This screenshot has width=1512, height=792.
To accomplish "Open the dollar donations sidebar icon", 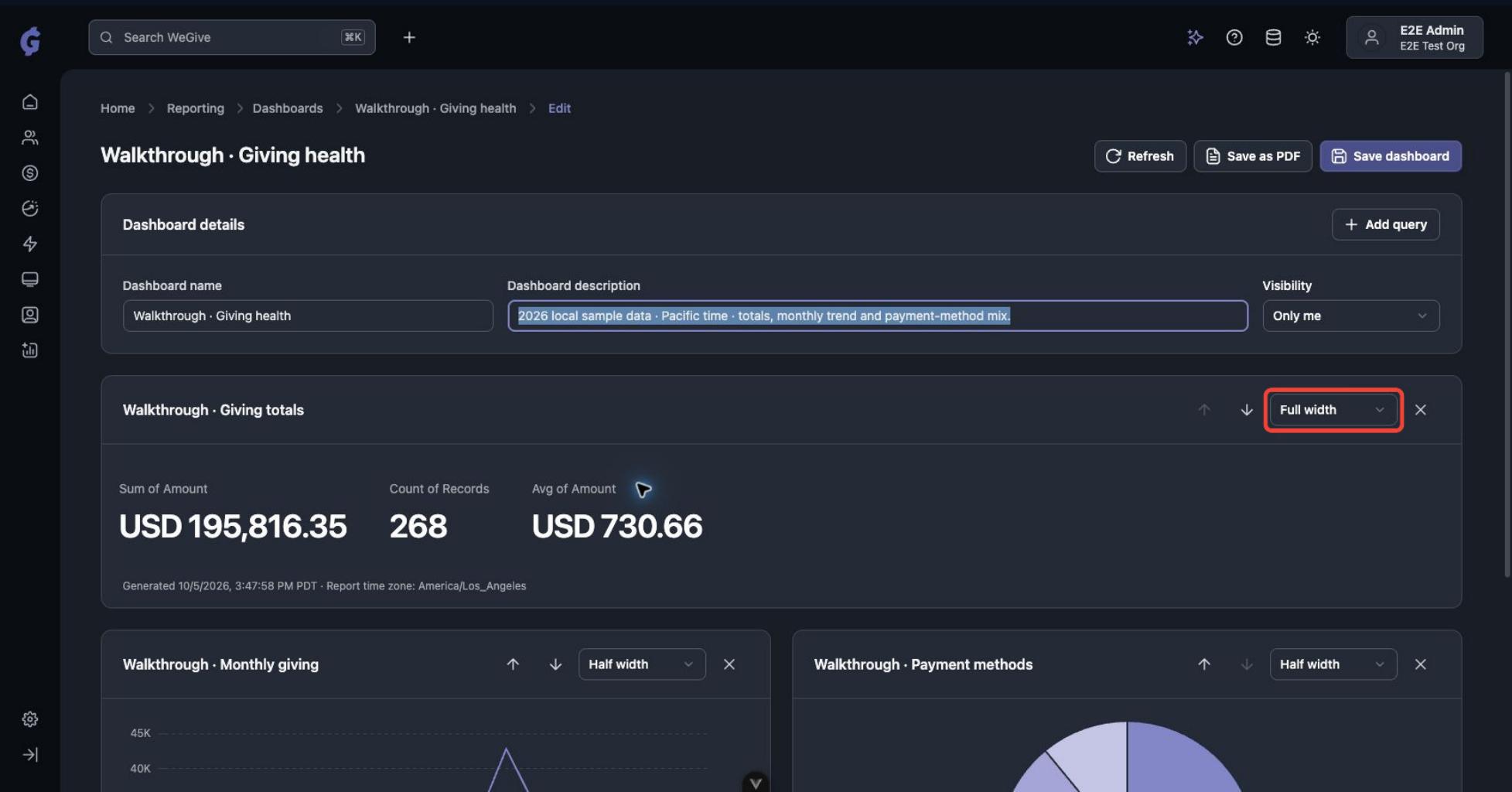I will pos(30,173).
